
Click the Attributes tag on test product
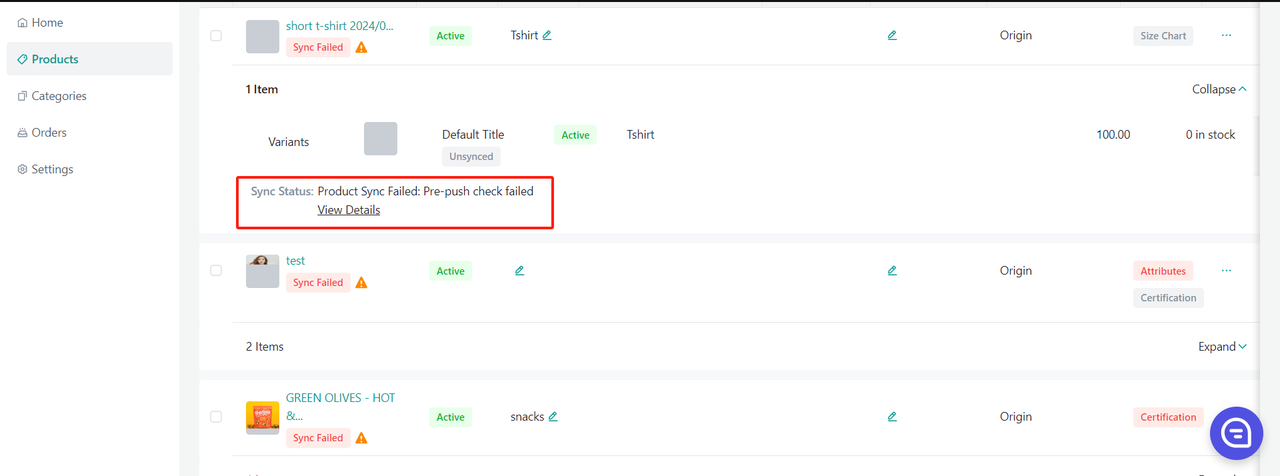pyautogui.click(x=1163, y=271)
